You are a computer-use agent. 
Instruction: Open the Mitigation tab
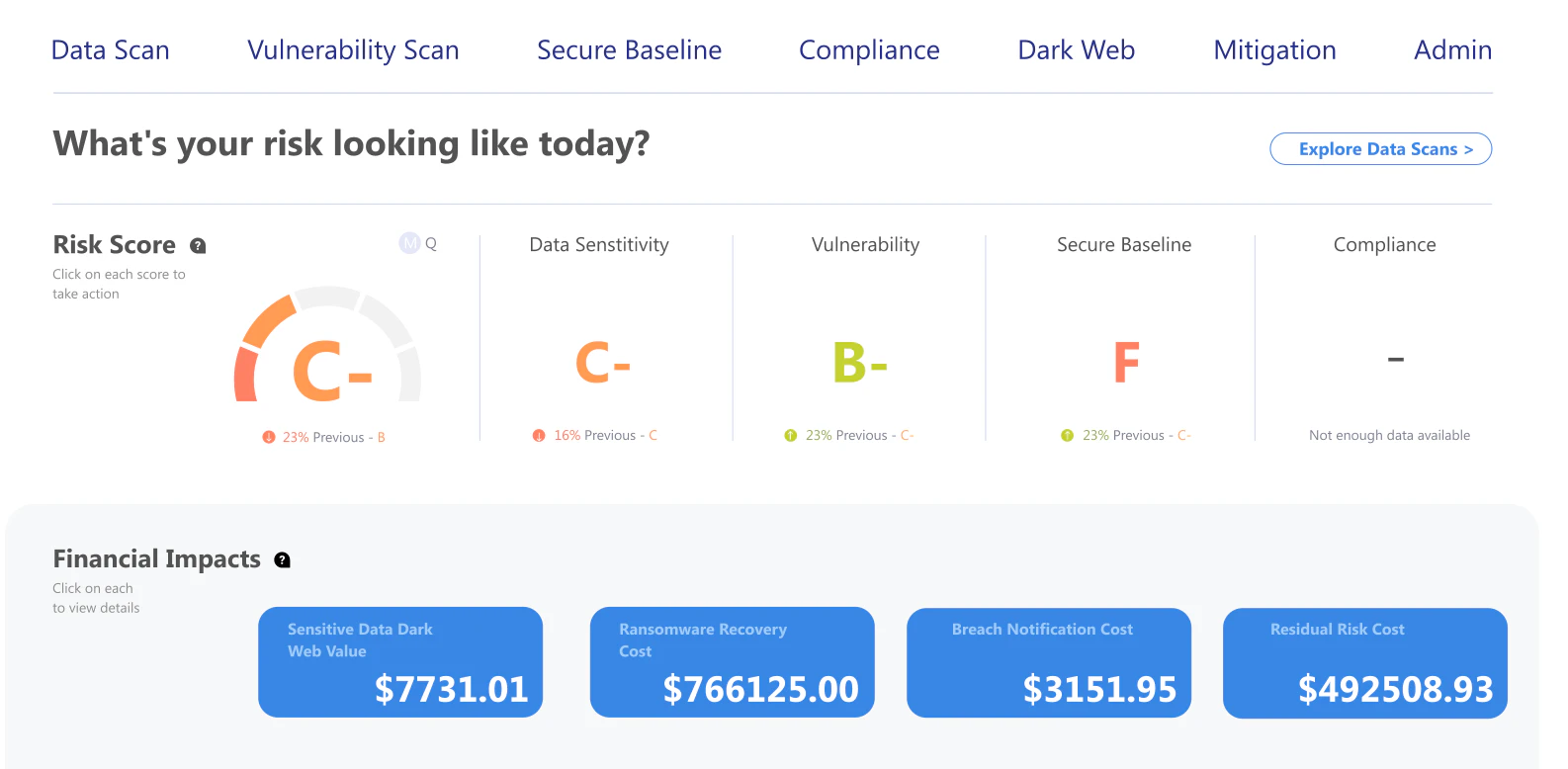(x=1274, y=50)
